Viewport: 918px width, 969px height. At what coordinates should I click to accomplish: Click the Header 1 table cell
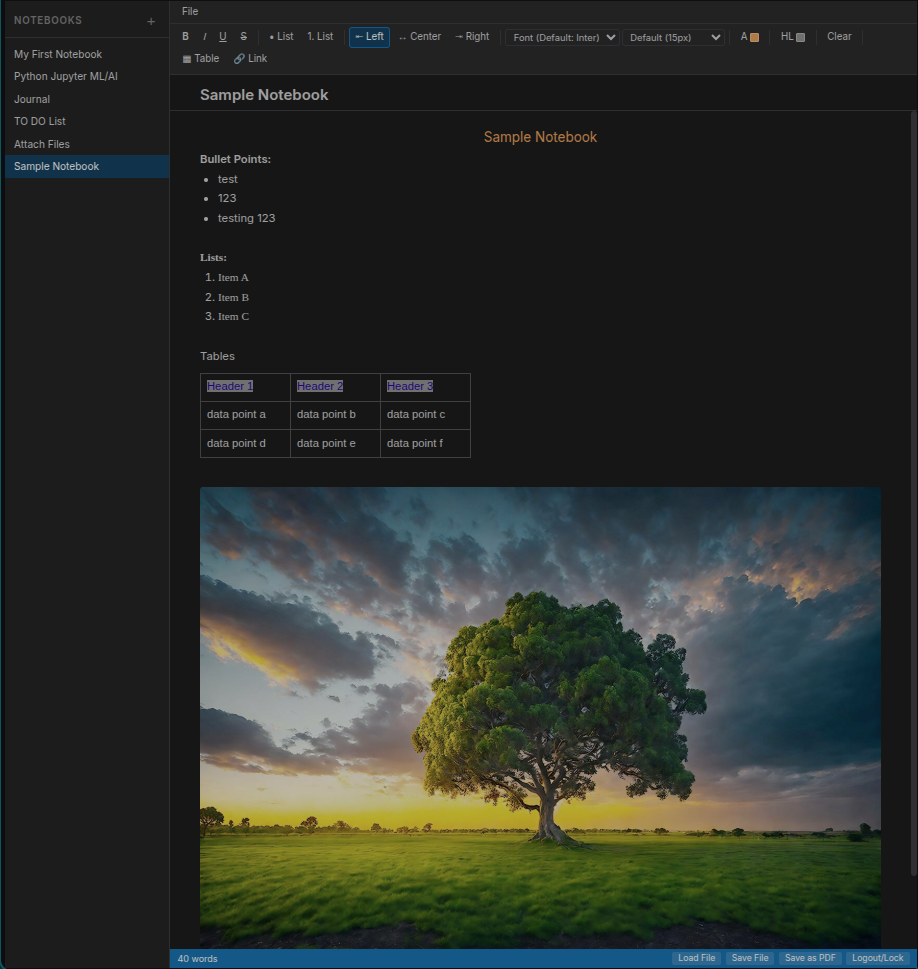pyautogui.click(x=245, y=387)
